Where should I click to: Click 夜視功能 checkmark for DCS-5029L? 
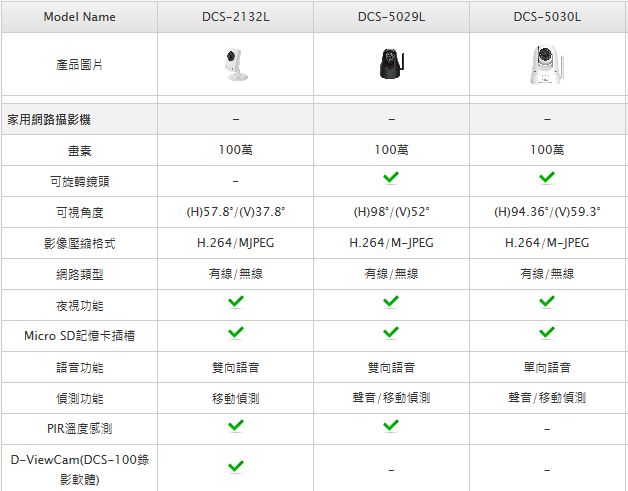(x=391, y=301)
